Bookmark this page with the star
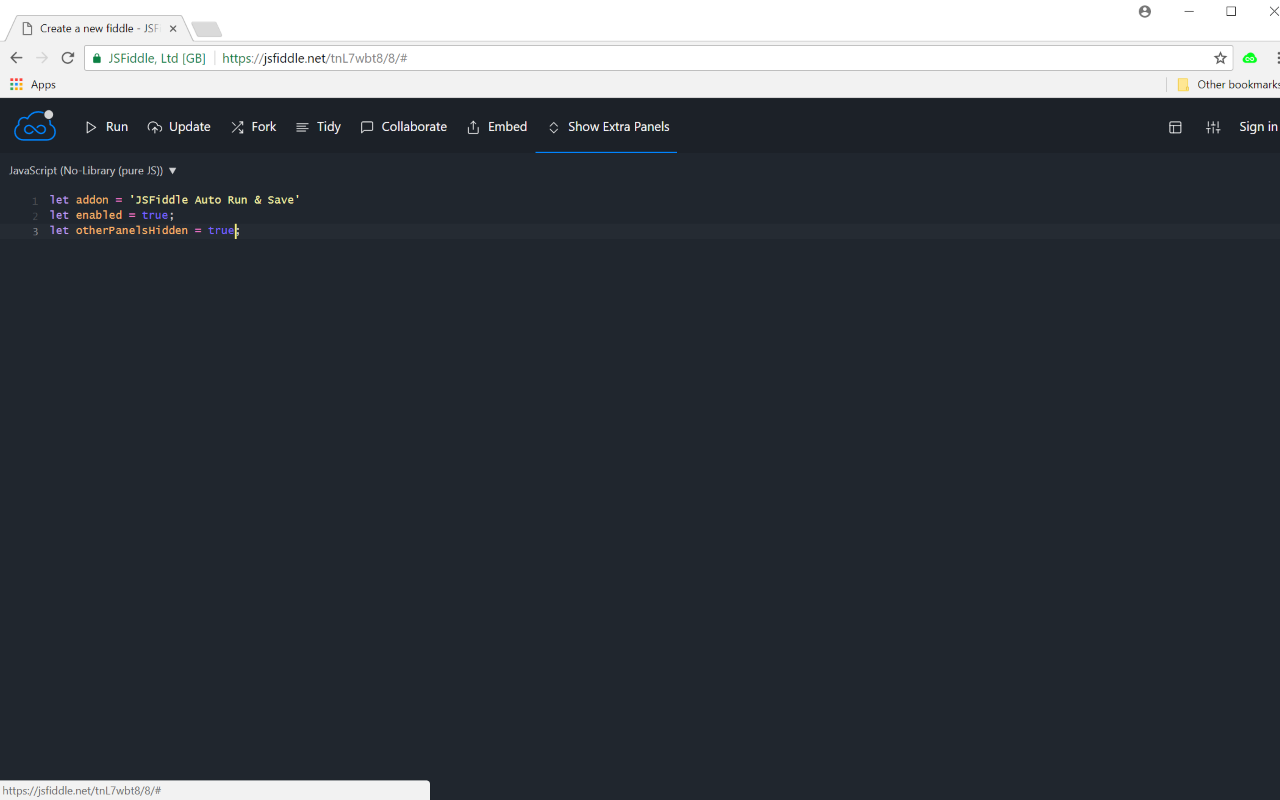Image resolution: width=1280 pixels, height=800 pixels. tap(1220, 58)
